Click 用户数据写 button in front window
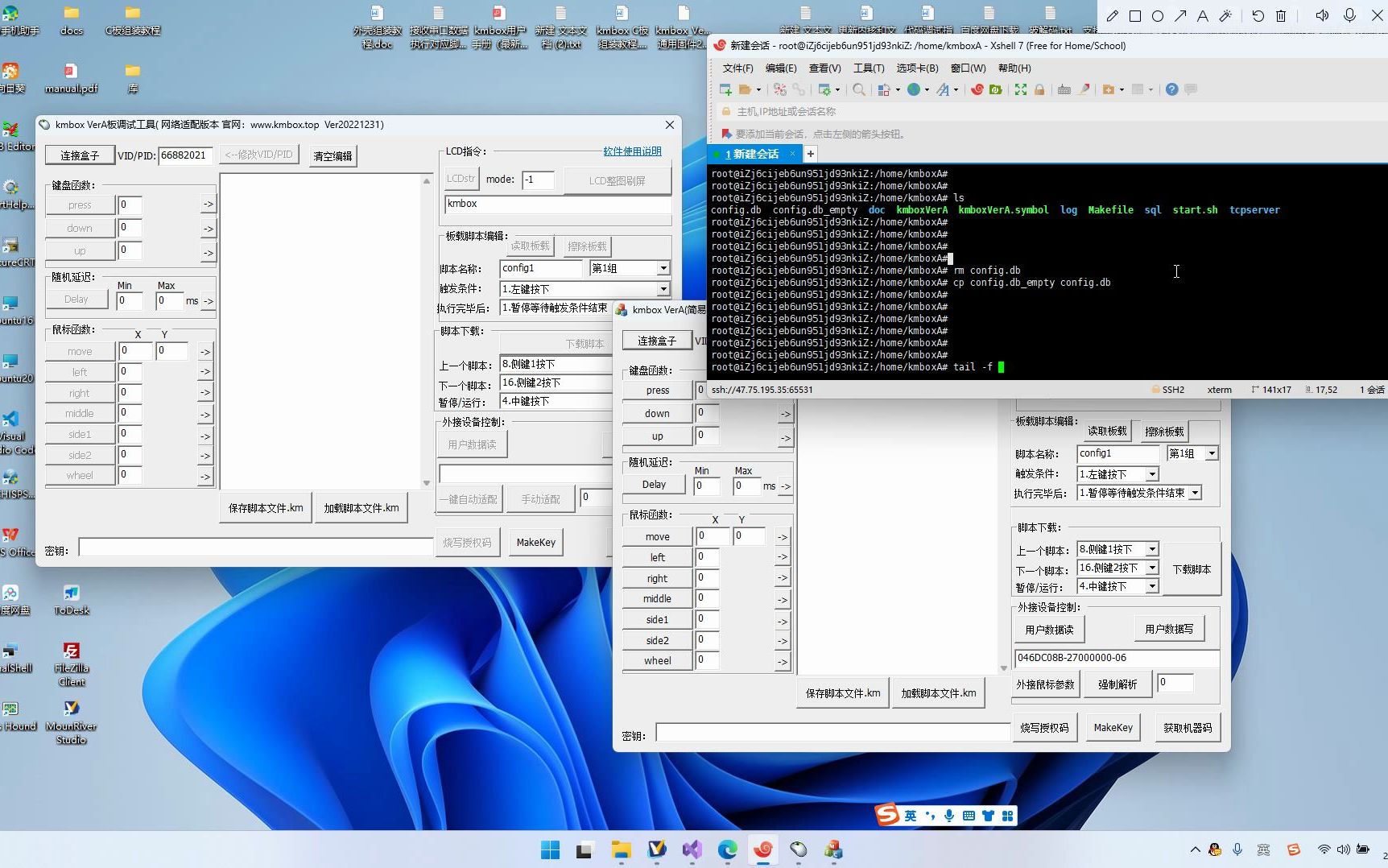The image size is (1388, 868). point(1169,629)
